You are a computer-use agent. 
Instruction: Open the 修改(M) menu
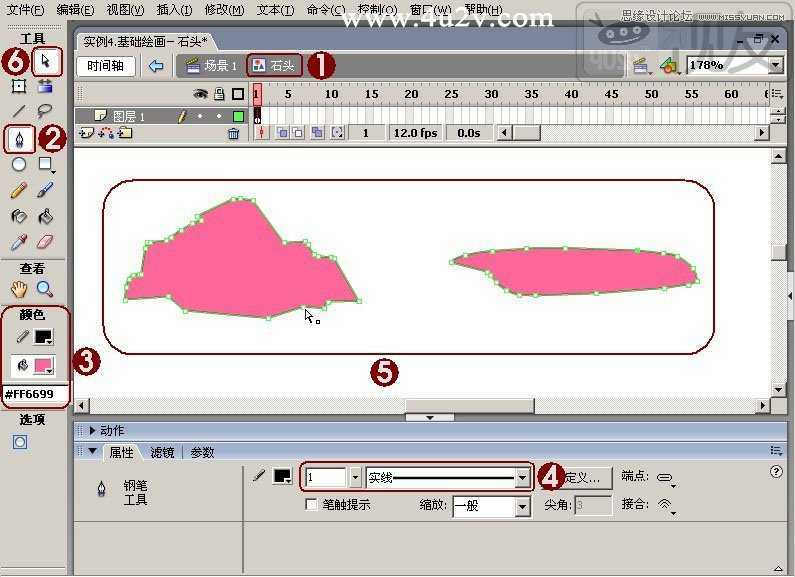pyautogui.click(x=225, y=10)
